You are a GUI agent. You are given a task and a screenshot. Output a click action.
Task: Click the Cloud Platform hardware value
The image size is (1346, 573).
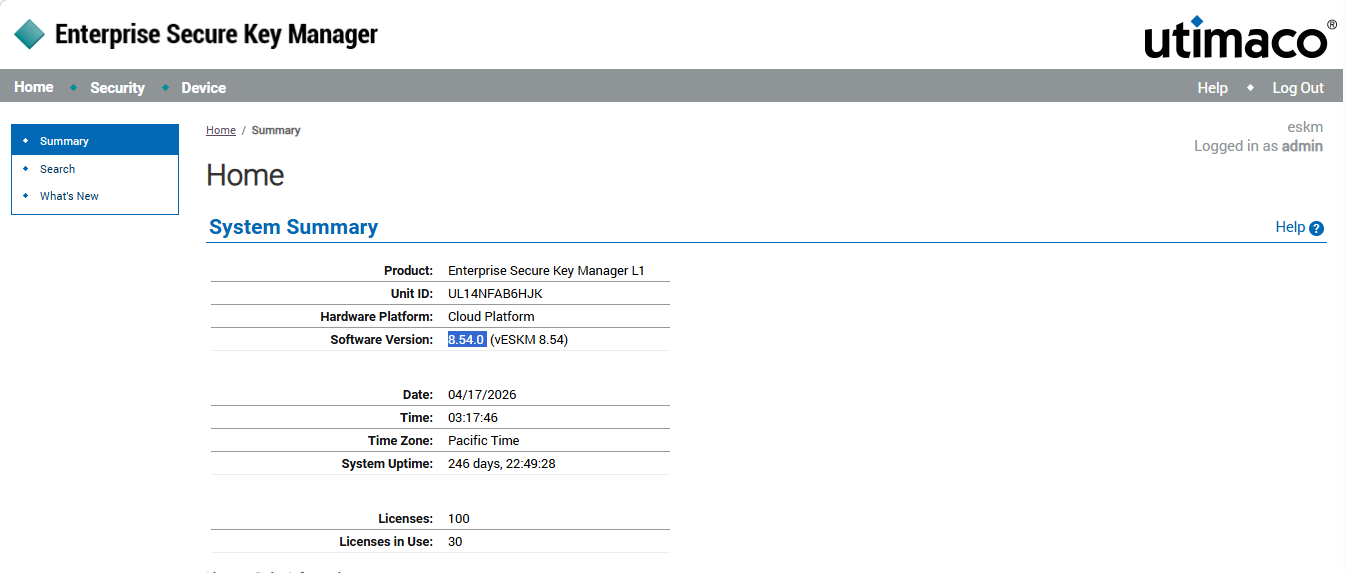[491, 317]
